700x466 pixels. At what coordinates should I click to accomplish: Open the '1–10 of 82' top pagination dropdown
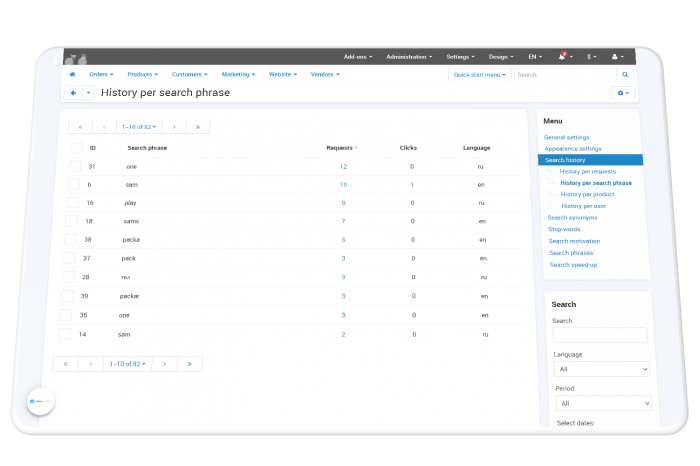click(139, 127)
